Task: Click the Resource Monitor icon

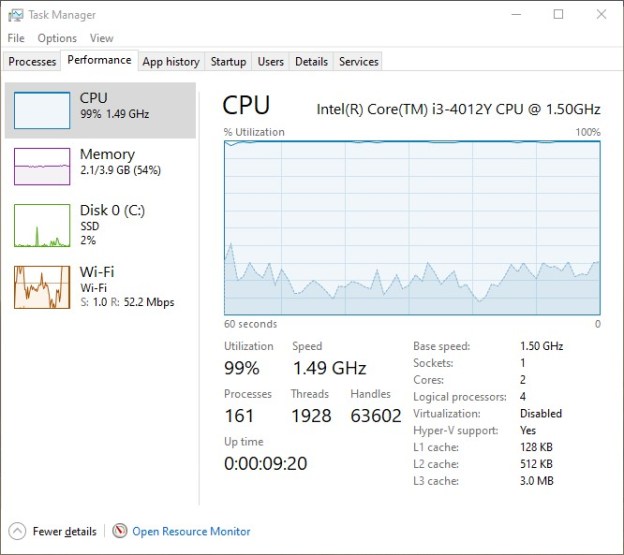Action: [x=120, y=531]
